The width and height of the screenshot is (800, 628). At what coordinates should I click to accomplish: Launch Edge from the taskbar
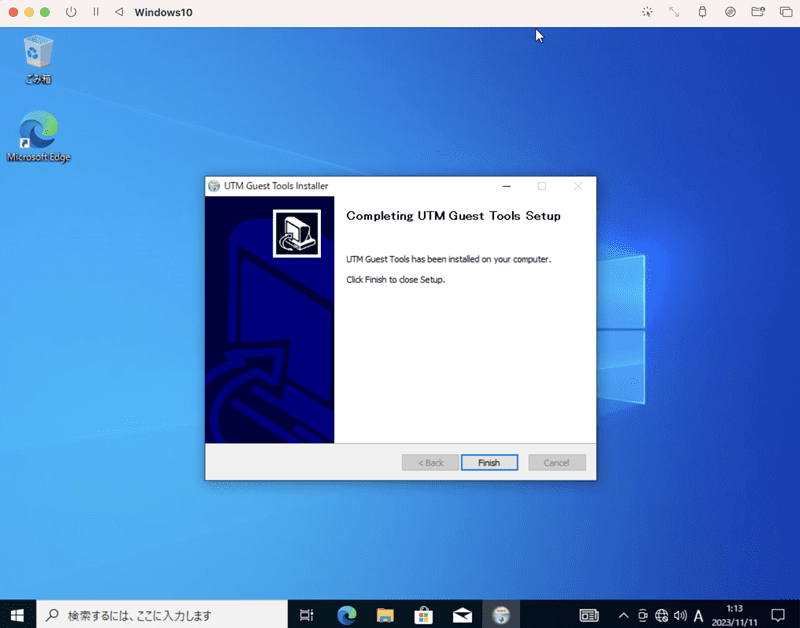click(x=346, y=615)
